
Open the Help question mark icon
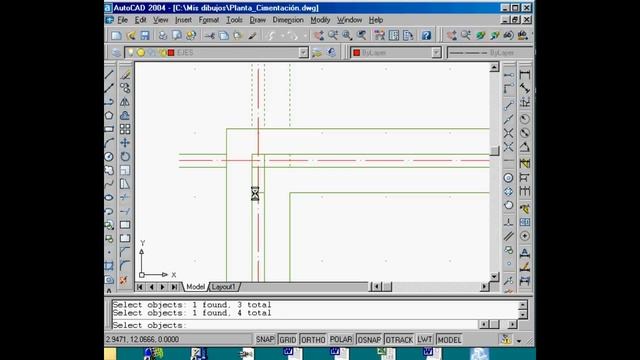coord(427,36)
